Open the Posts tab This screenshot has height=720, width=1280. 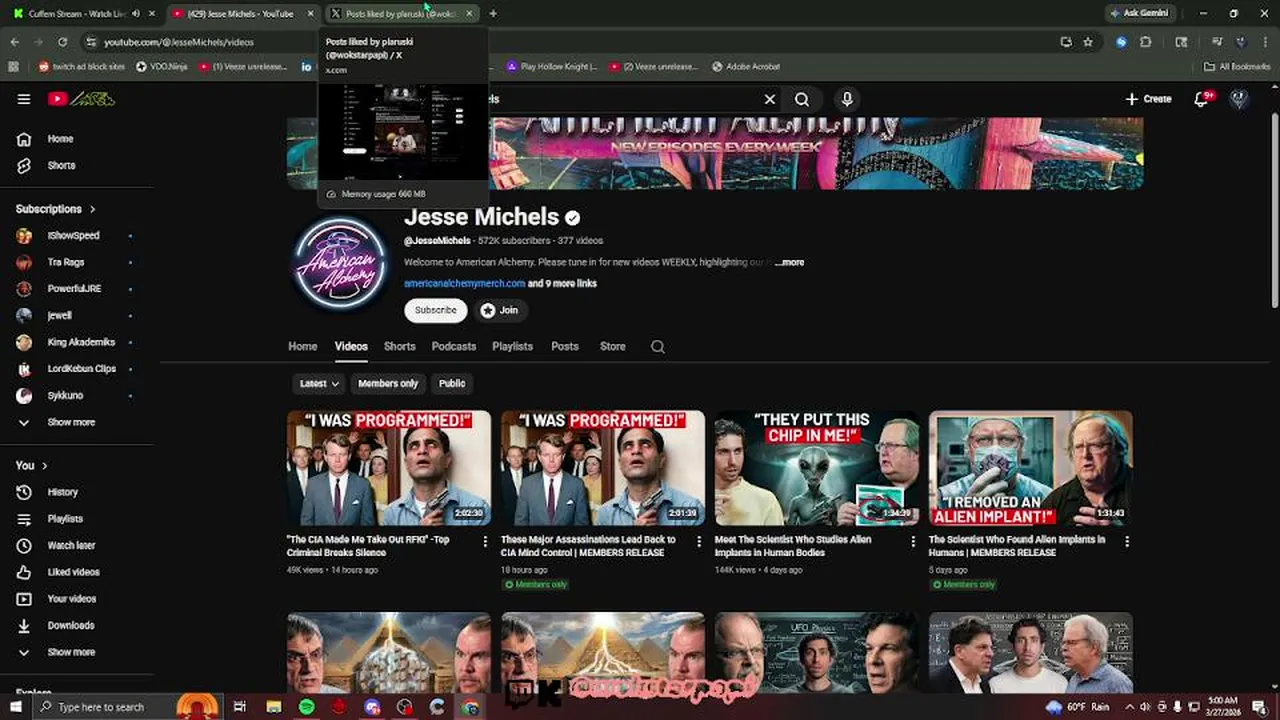[565, 346]
